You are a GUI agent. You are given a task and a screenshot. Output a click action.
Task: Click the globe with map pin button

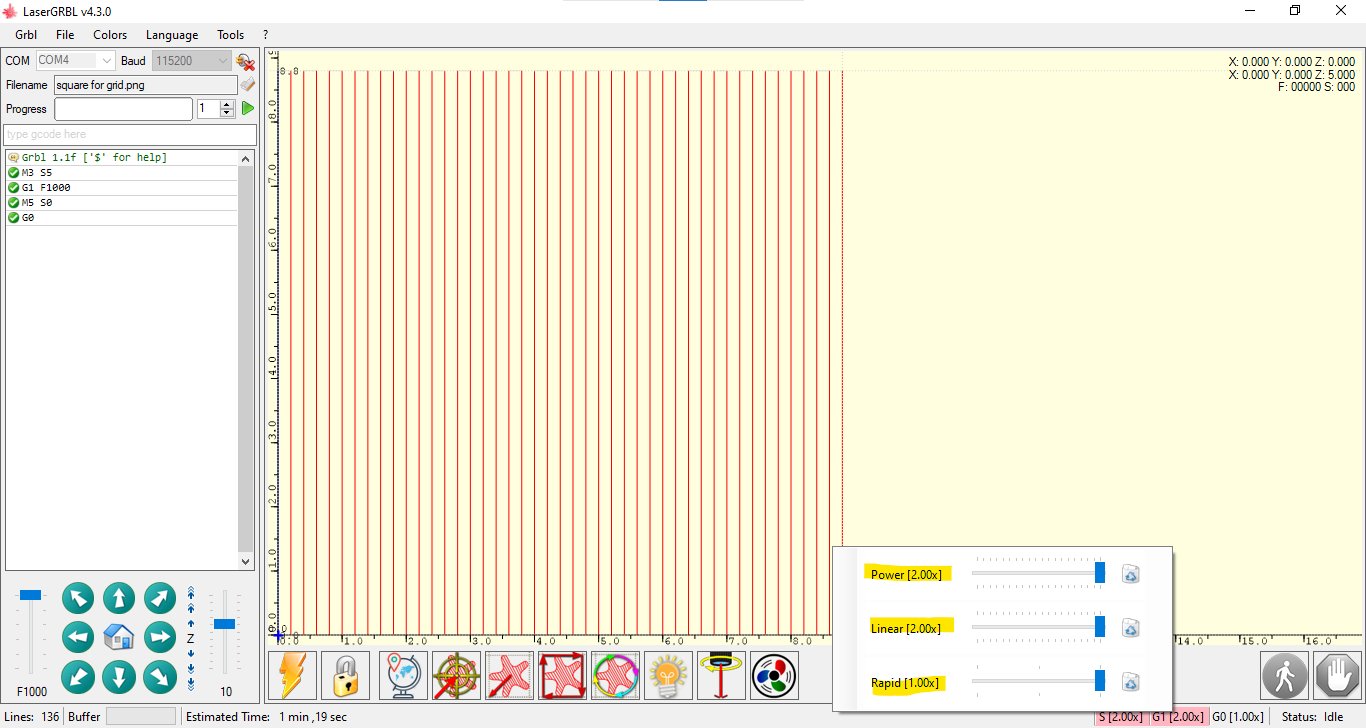(x=404, y=676)
